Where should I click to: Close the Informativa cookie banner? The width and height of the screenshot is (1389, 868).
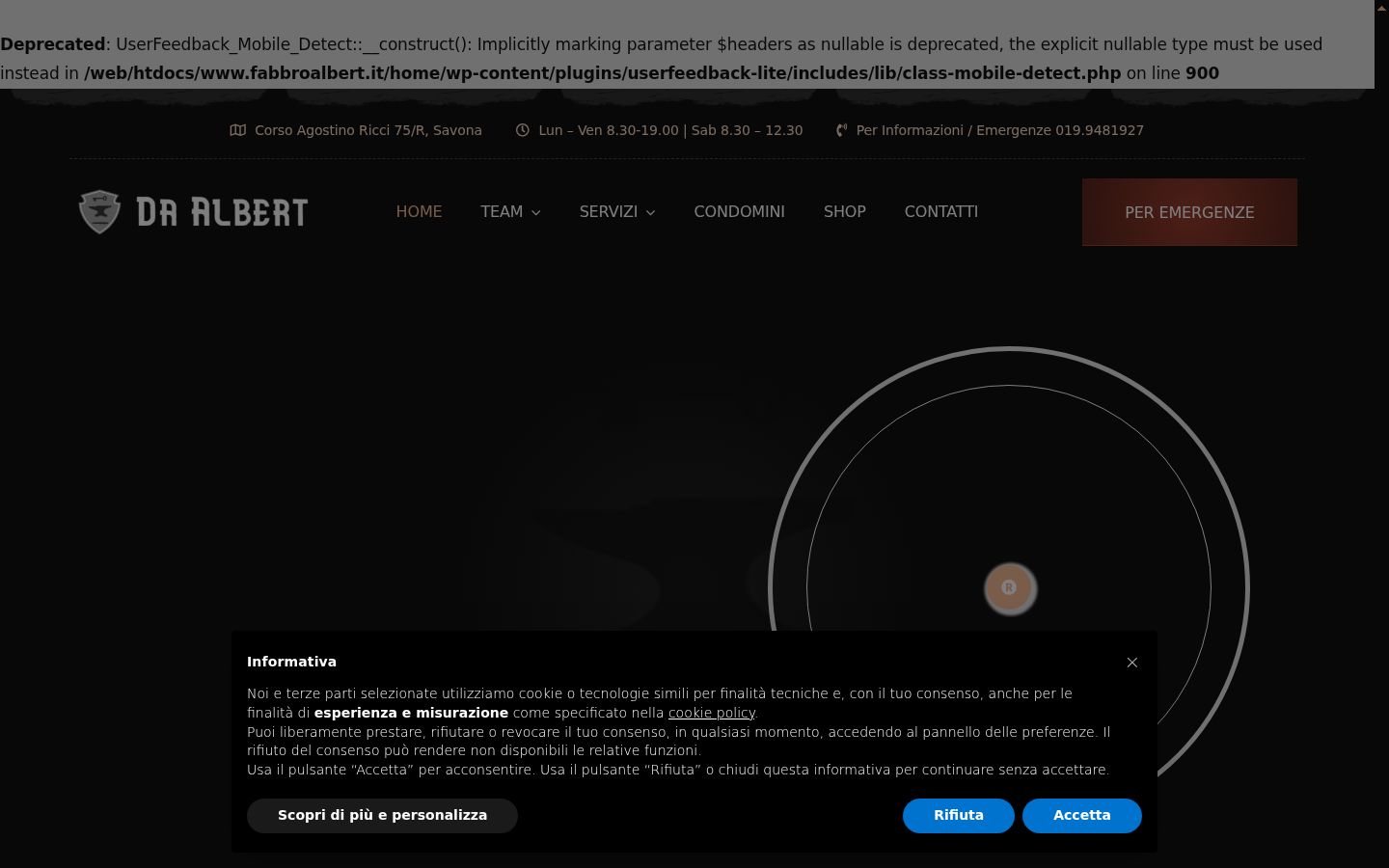pos(1132,663)
